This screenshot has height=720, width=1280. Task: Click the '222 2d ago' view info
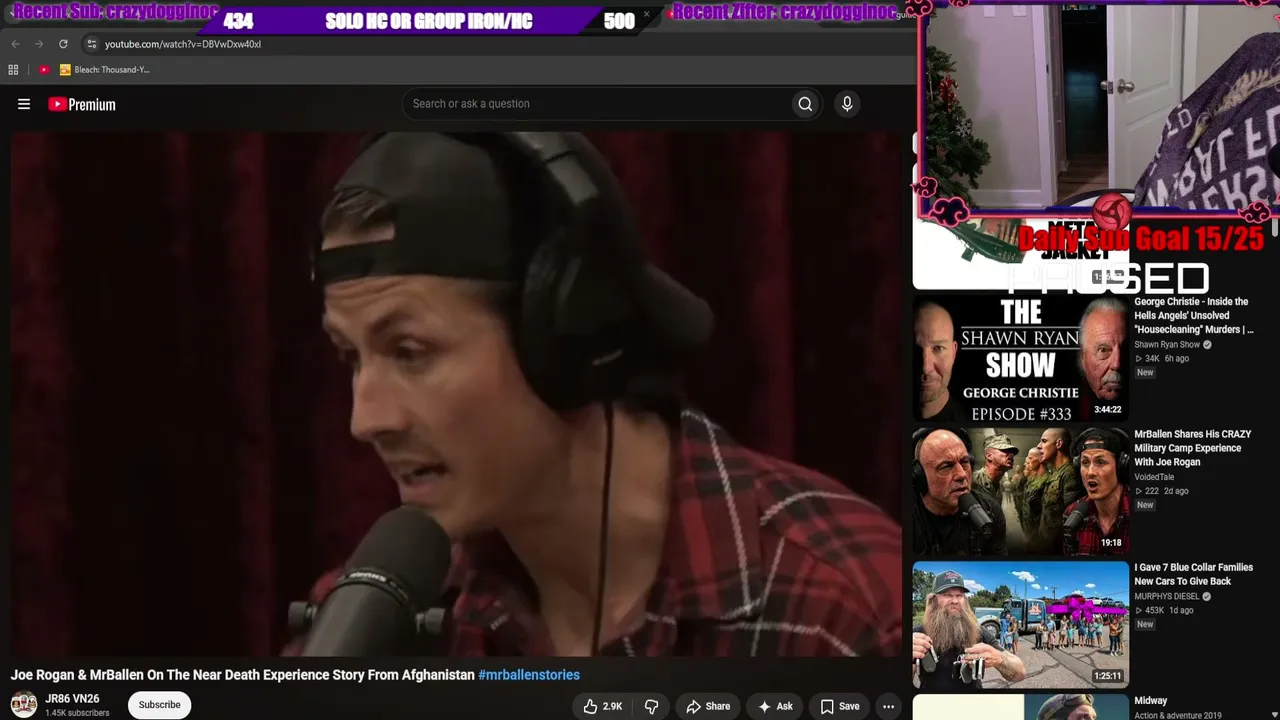pyautogui.click(x=1161, y=492)
